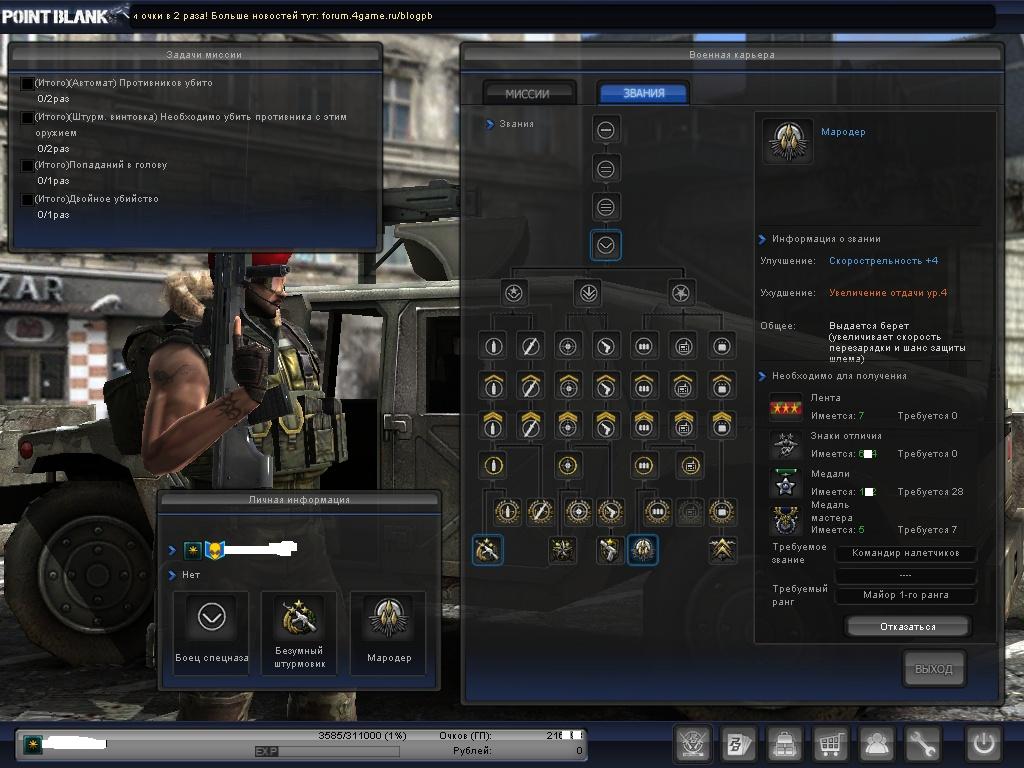Open the inventory backpack icon

pyautogui.click(x=784, y=743)
